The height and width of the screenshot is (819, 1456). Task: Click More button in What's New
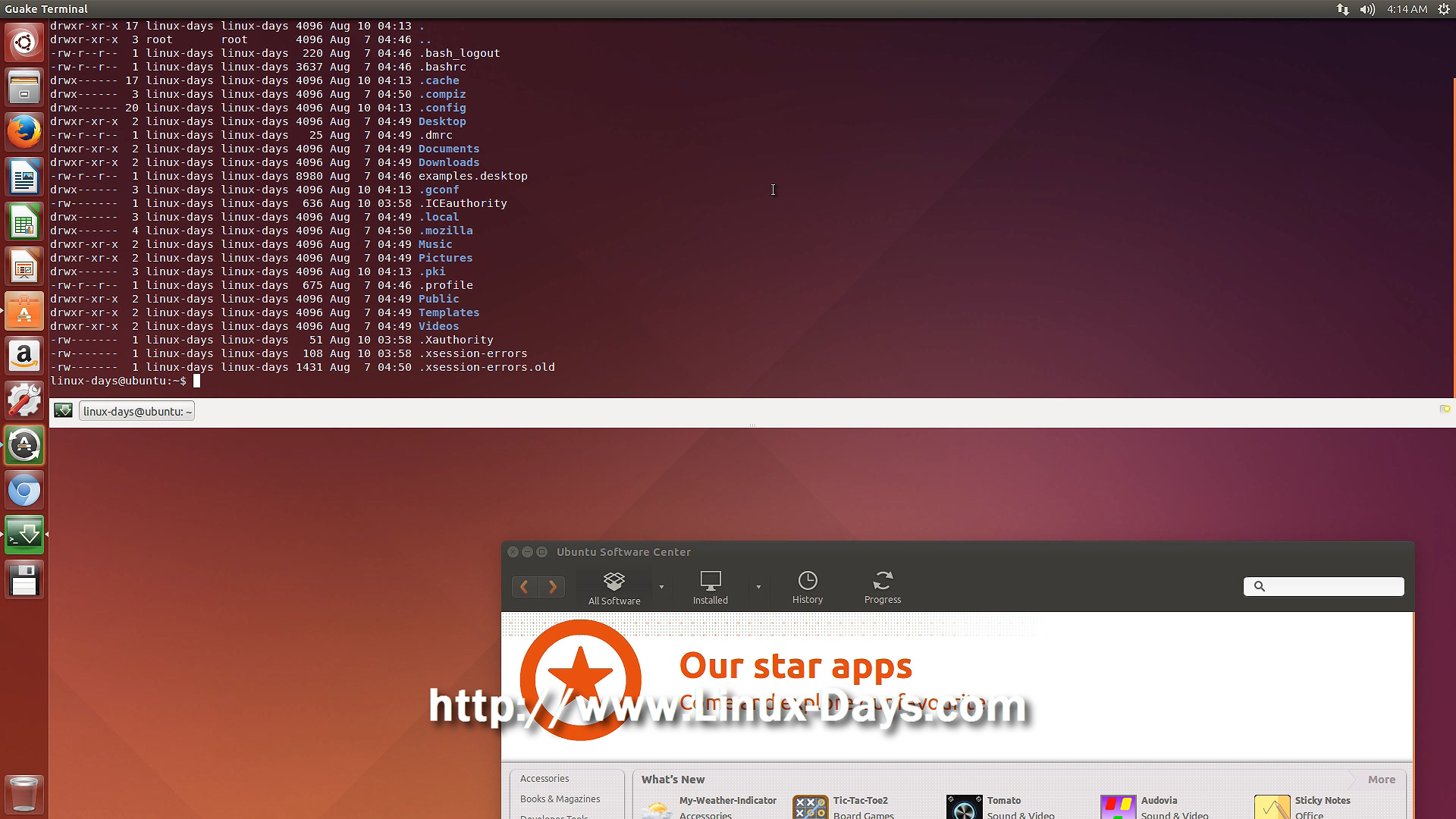point(1382,780)
